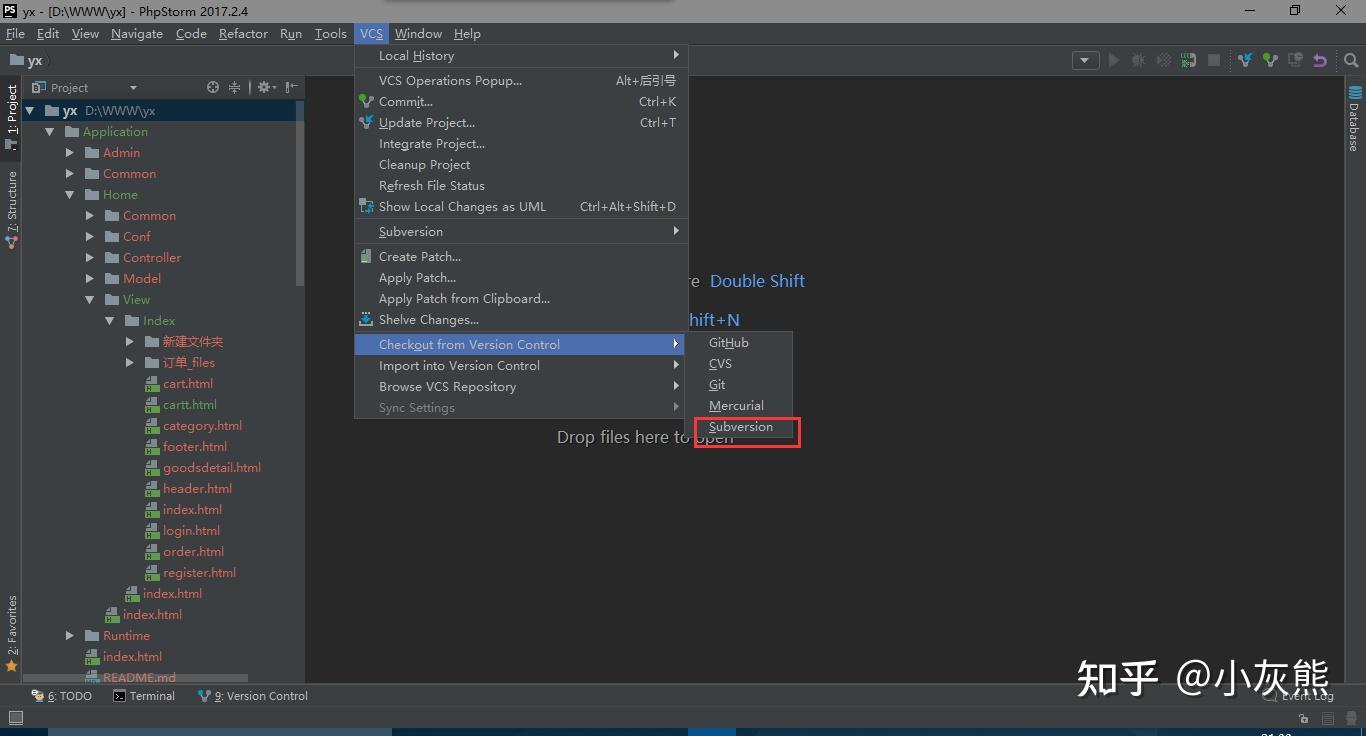
Task: Open the Terminal tool window
Action: [x=151, y=695]
